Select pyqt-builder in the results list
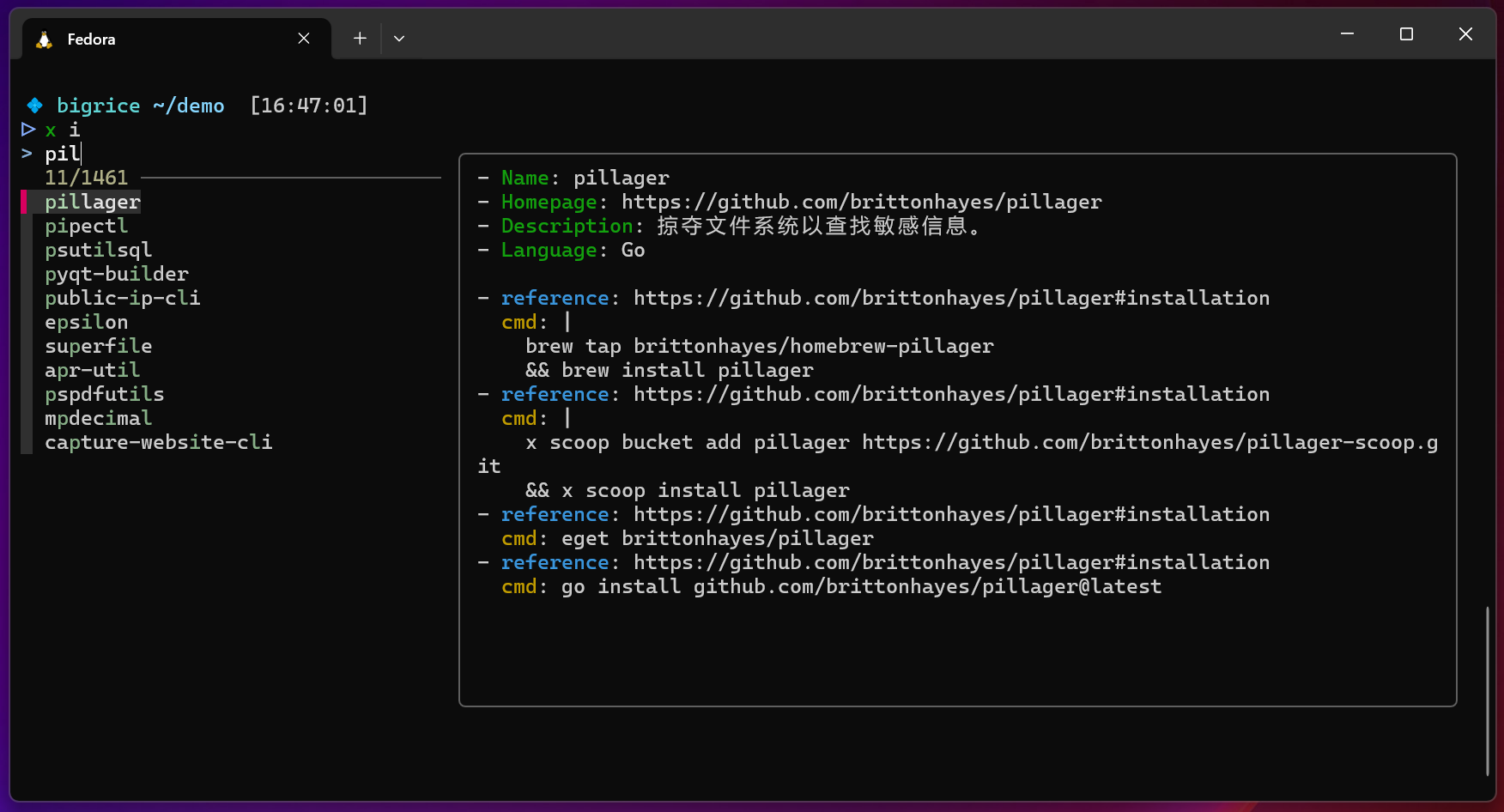Screen dimensions: 1504x812 click(x=117, y=275)
